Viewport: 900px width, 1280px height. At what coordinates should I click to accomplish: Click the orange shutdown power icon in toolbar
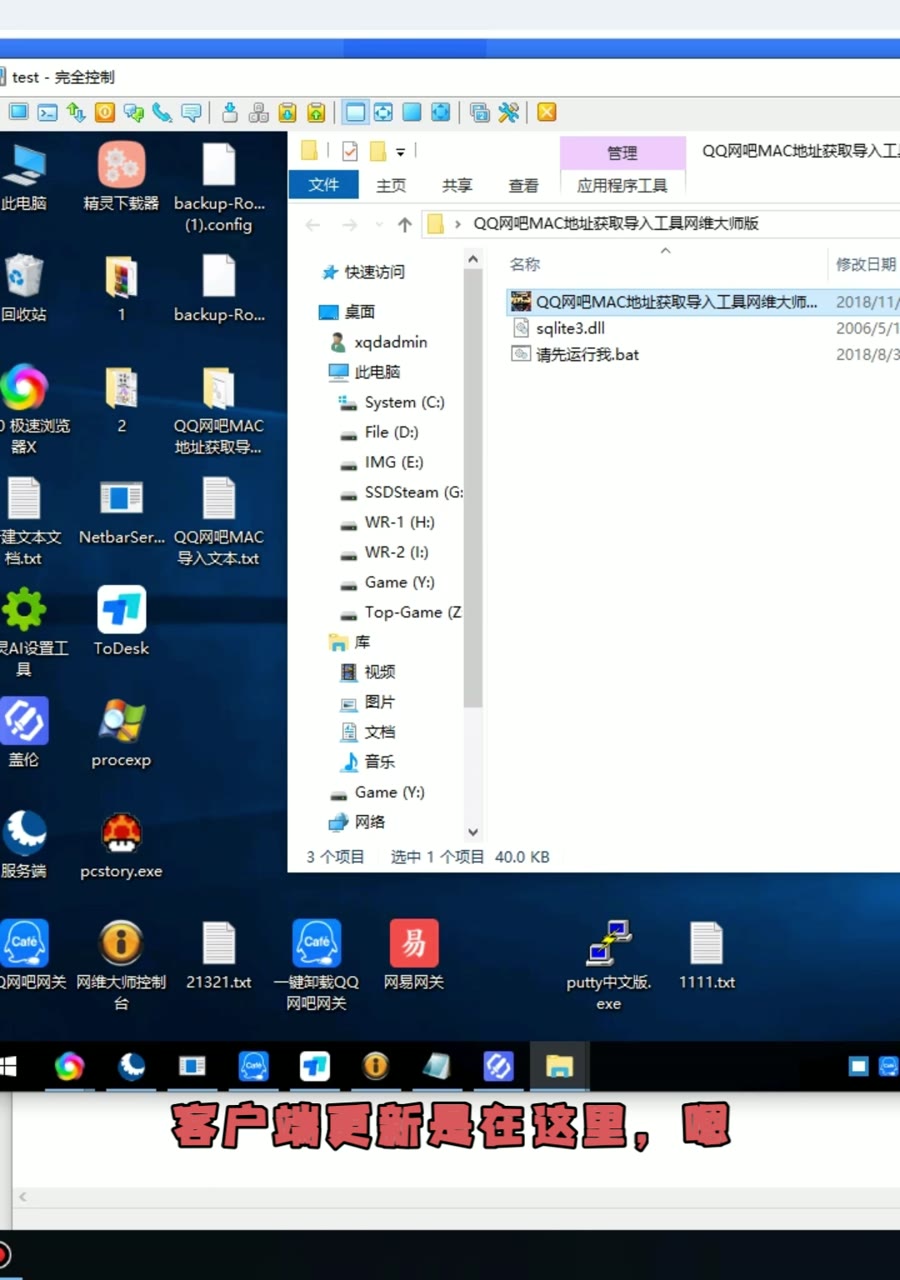[x=105, y=113]
